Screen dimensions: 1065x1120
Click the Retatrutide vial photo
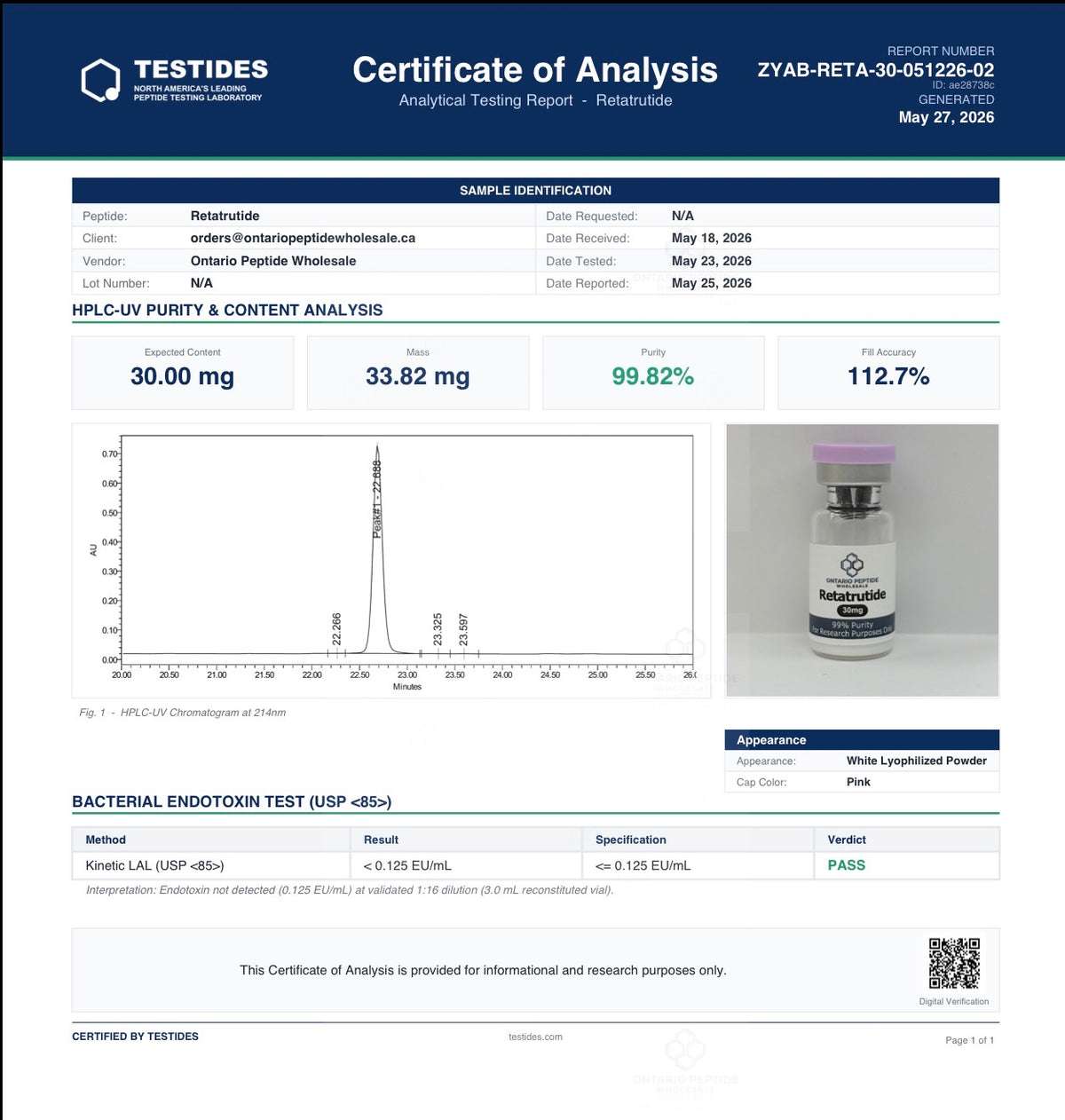(863, 560)
